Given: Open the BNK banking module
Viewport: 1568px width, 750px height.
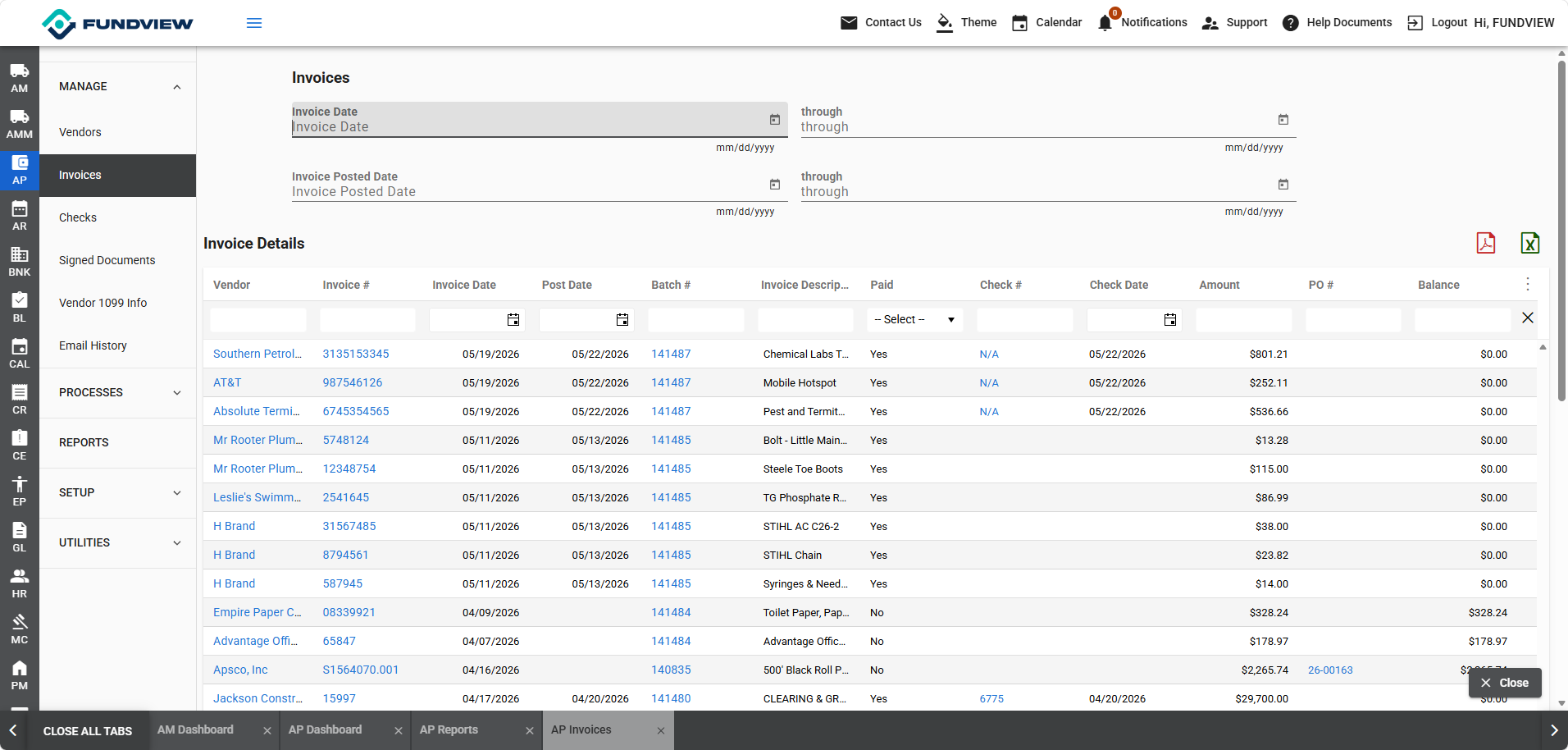Looking at the screenshot, I should pos(19,262).
